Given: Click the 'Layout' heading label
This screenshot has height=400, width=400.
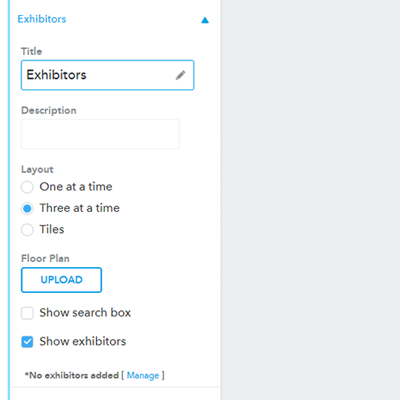Looking at the screenshot, I should coord(37,169).
